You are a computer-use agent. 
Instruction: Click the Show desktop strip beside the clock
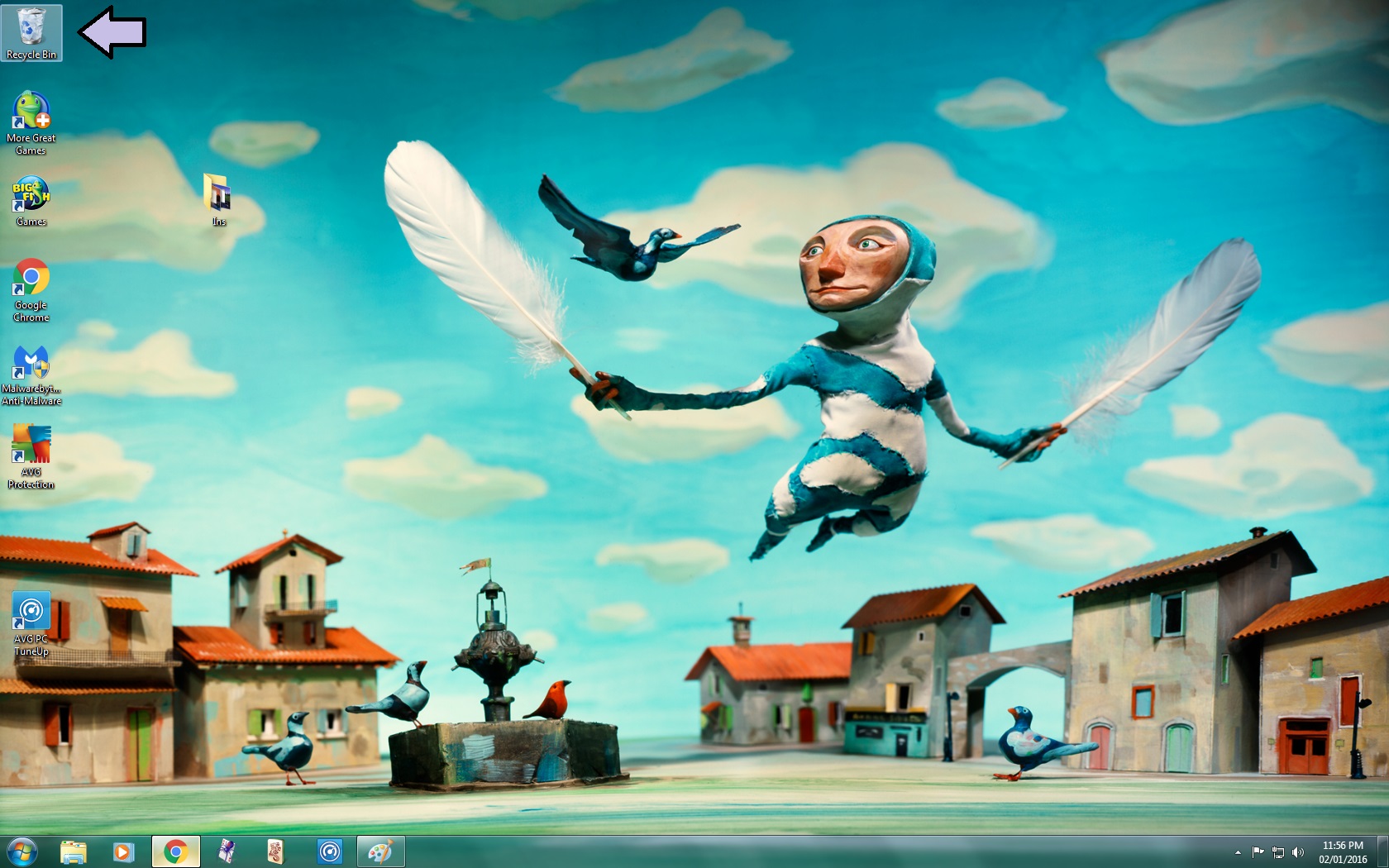click(x=1383, y=851)
